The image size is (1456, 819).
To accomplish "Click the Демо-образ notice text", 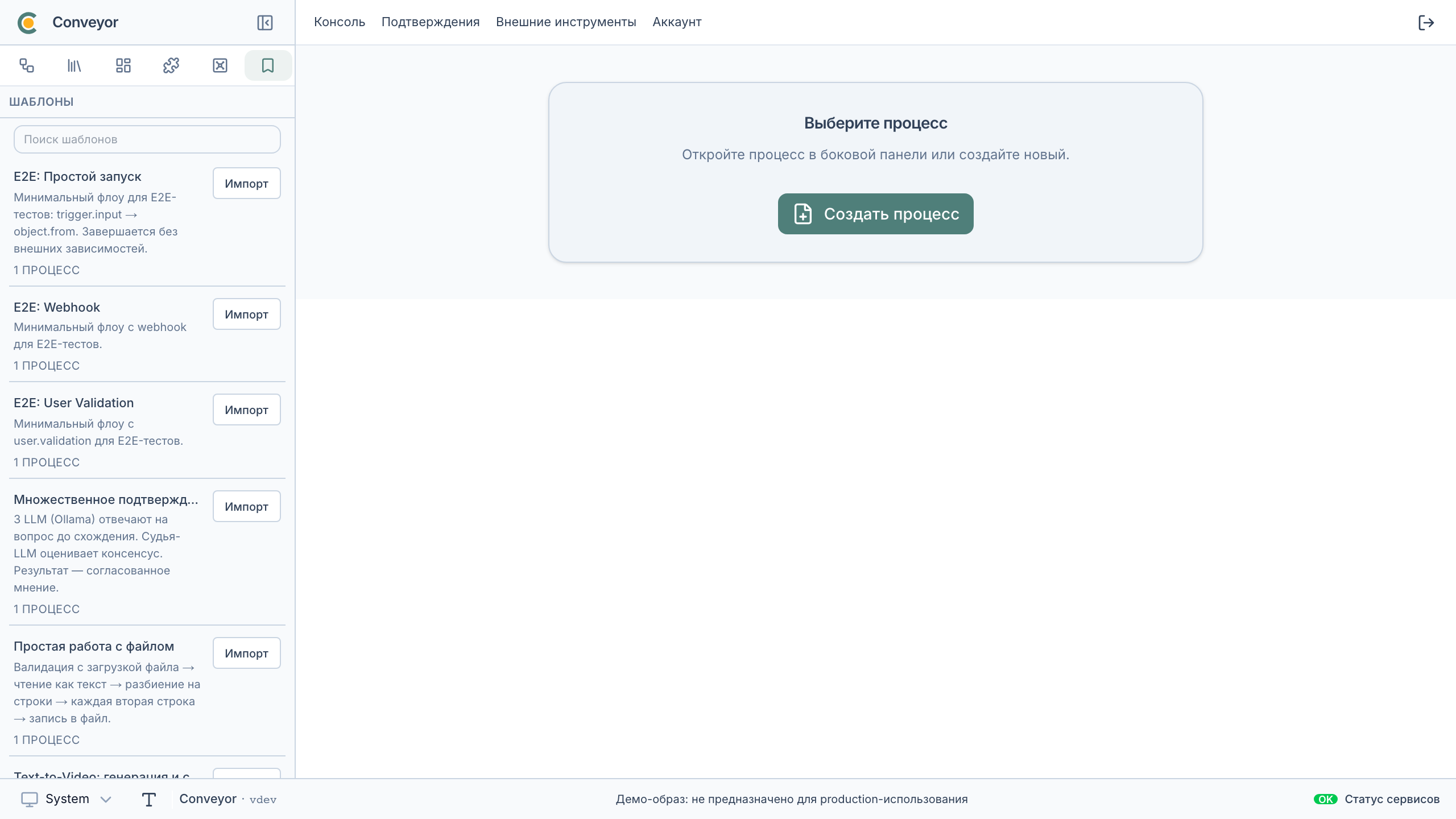I will (792, 799).
